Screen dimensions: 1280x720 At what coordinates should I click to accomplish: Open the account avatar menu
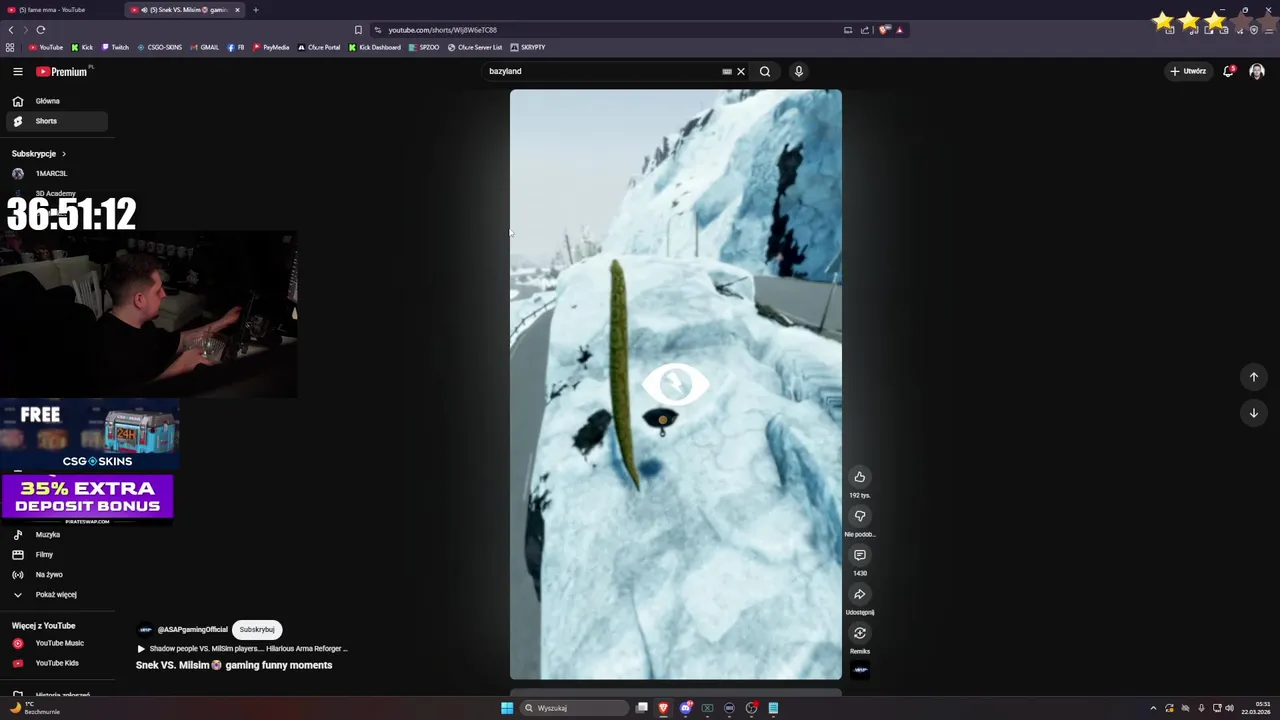point(1257,71)
